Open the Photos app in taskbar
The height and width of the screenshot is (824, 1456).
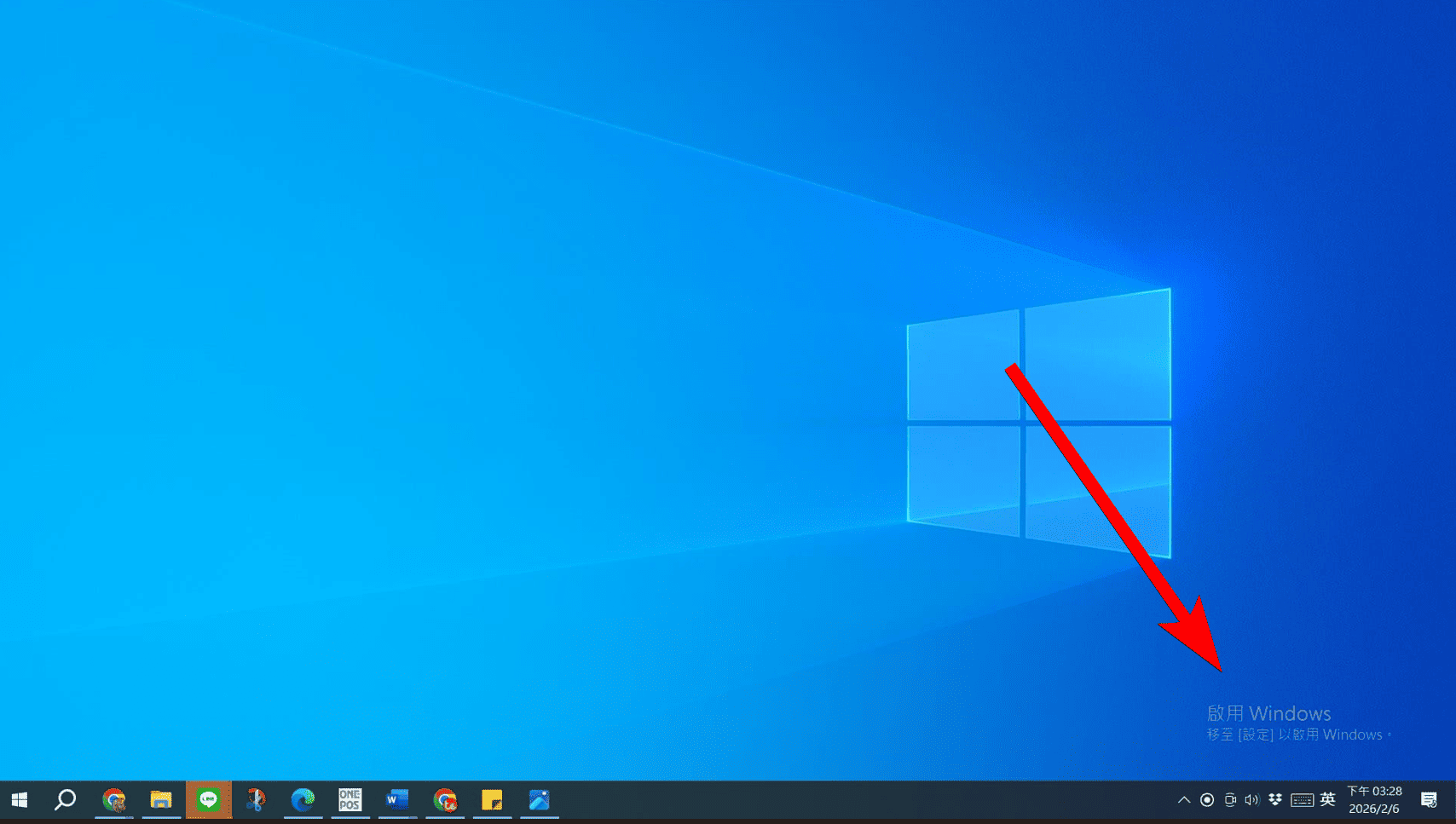540,800
